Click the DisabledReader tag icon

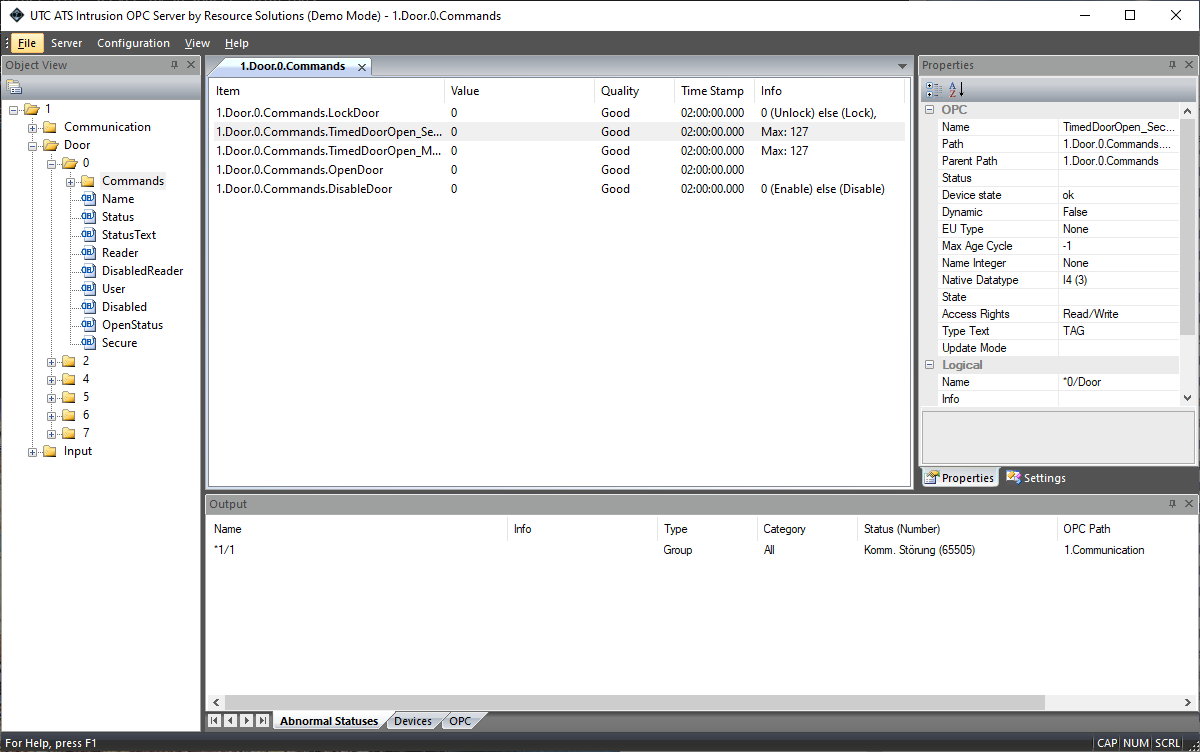click(88, 271)
